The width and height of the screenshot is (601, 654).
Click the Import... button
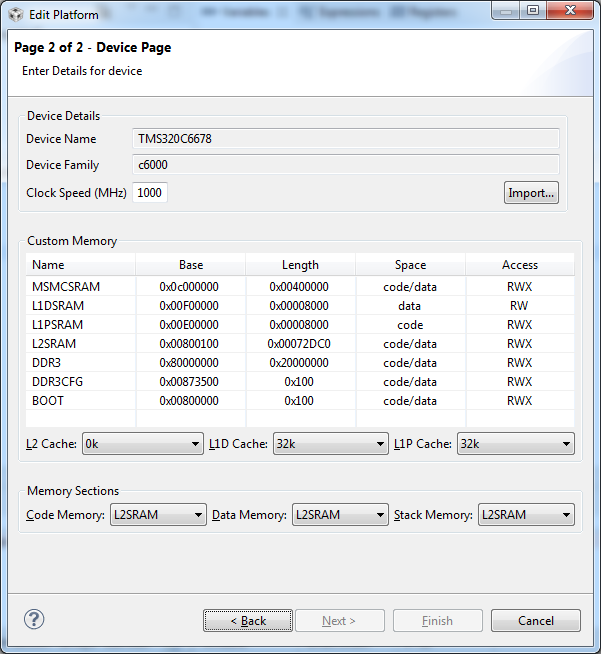531,193
